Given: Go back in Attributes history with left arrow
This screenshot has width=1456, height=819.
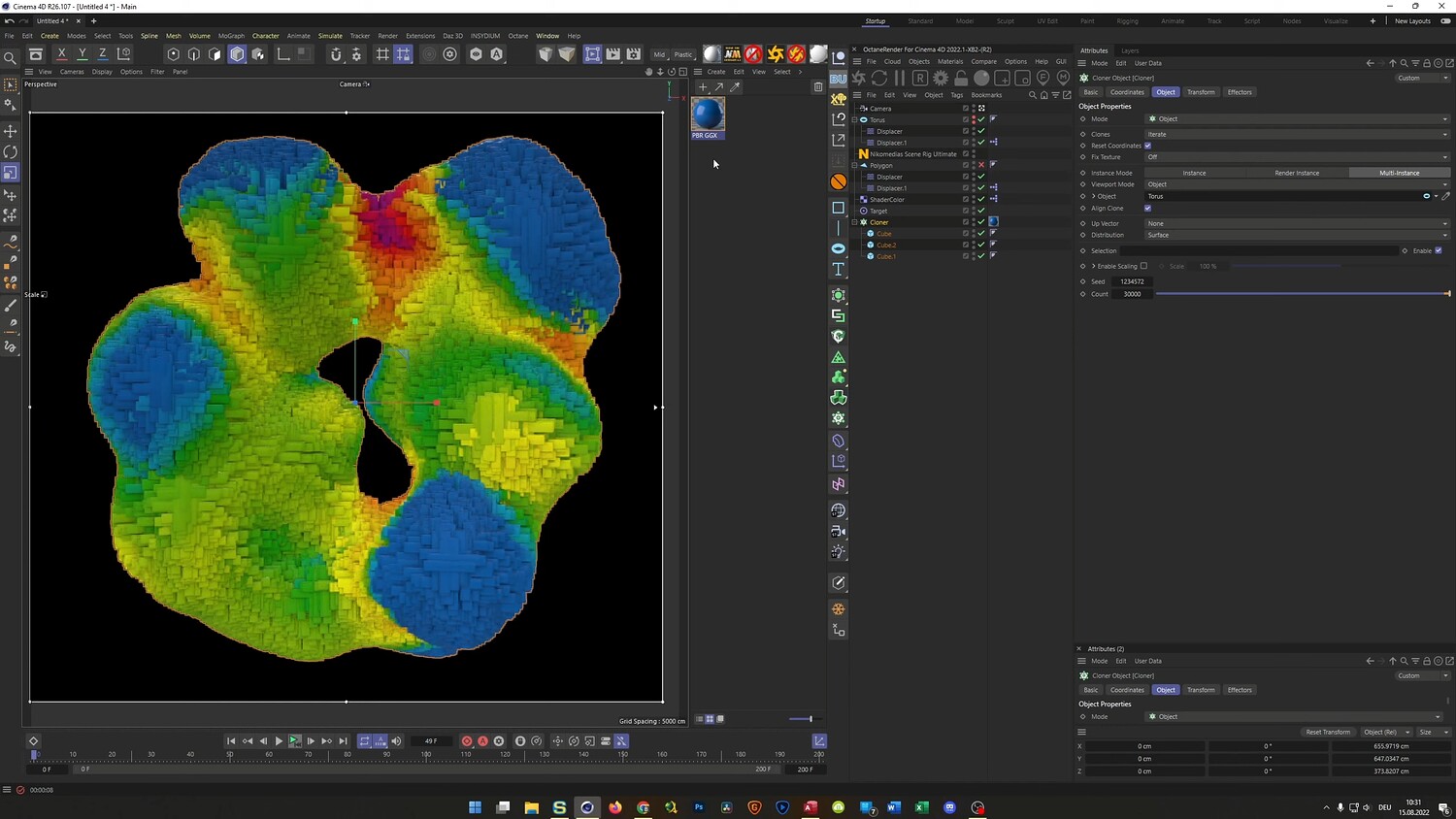Looking at the screenshot, I should pos(1370,63).
